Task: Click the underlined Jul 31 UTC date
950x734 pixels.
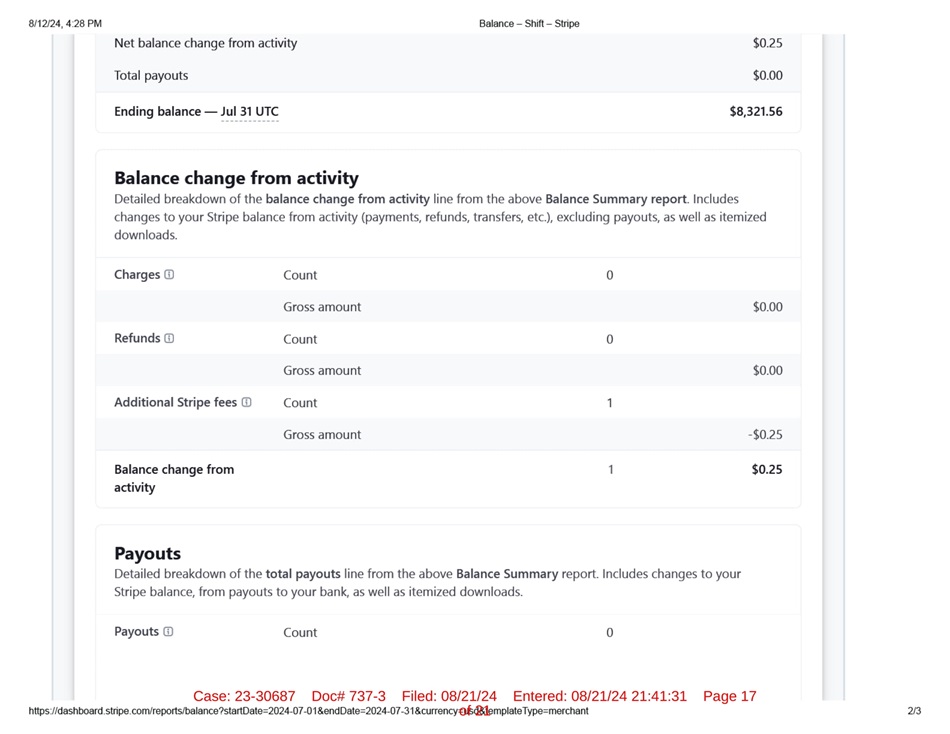Action: (x=249, y=112)
